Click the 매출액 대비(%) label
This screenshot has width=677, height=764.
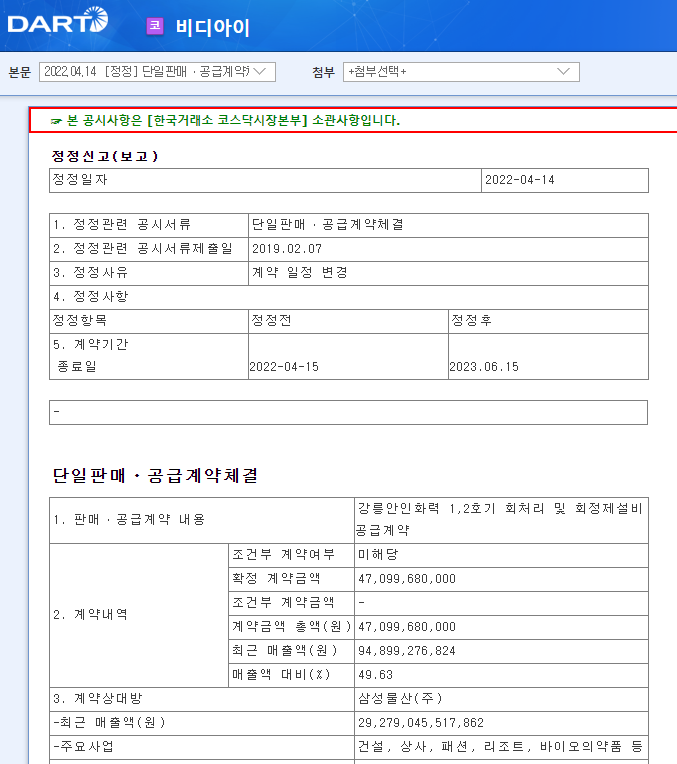[281, 674]
